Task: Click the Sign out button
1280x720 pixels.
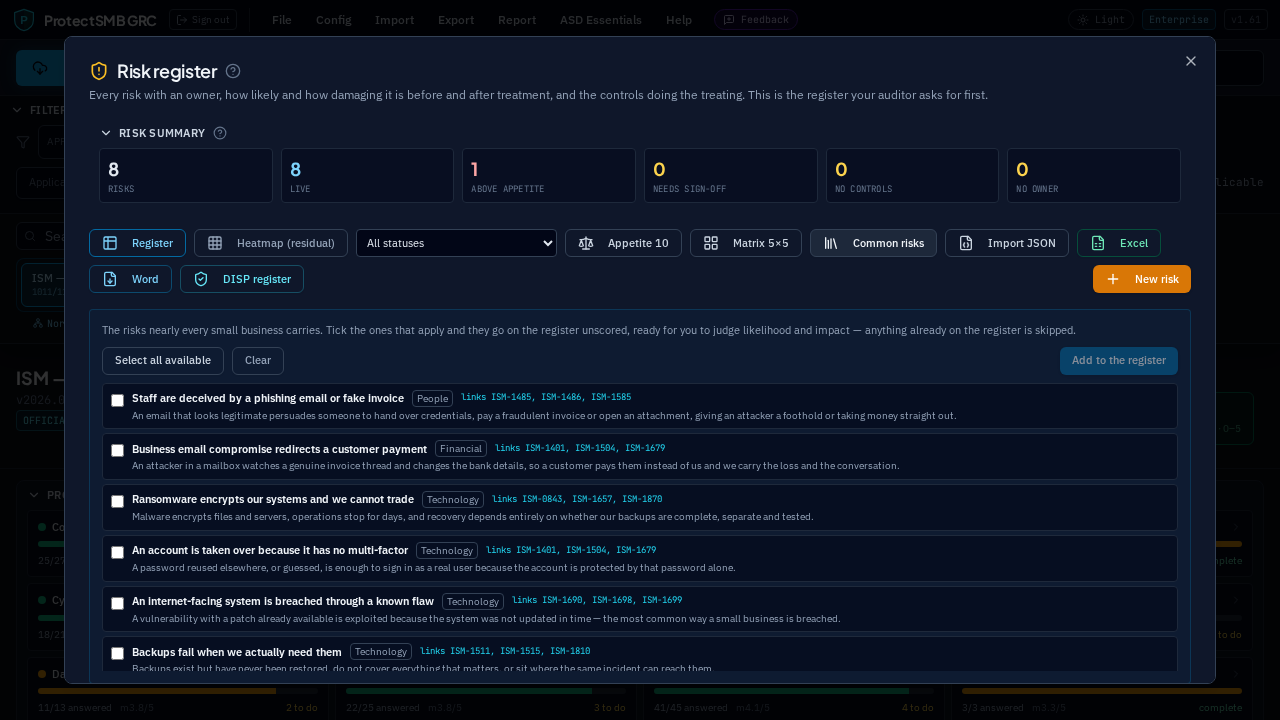Action: 203,20
